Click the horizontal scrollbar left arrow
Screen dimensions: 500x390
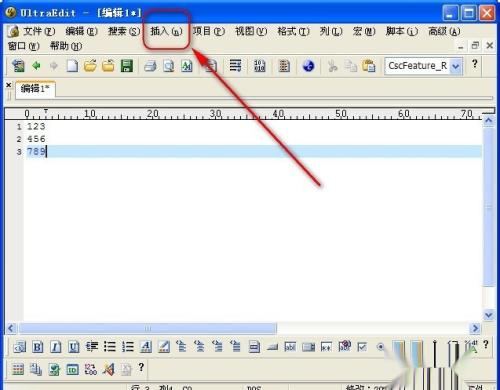pyautogui.click(x=11, y=328)
